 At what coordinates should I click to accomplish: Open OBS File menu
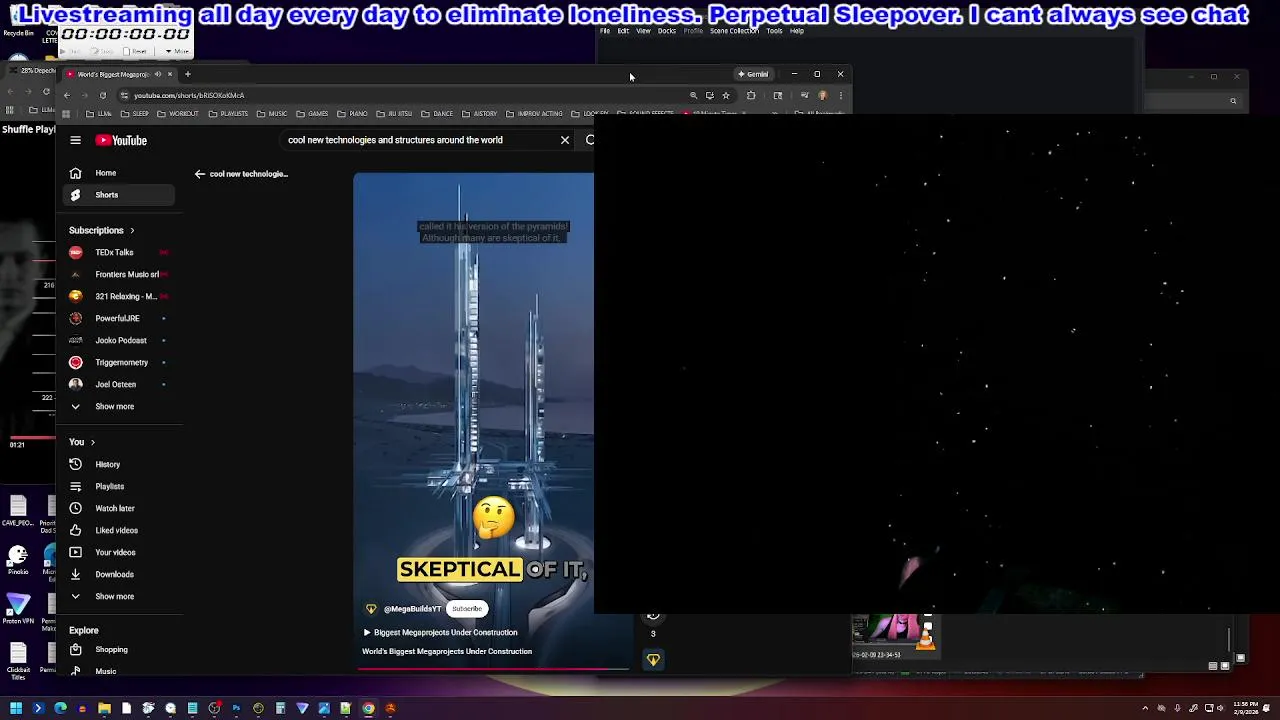(605, 31)
